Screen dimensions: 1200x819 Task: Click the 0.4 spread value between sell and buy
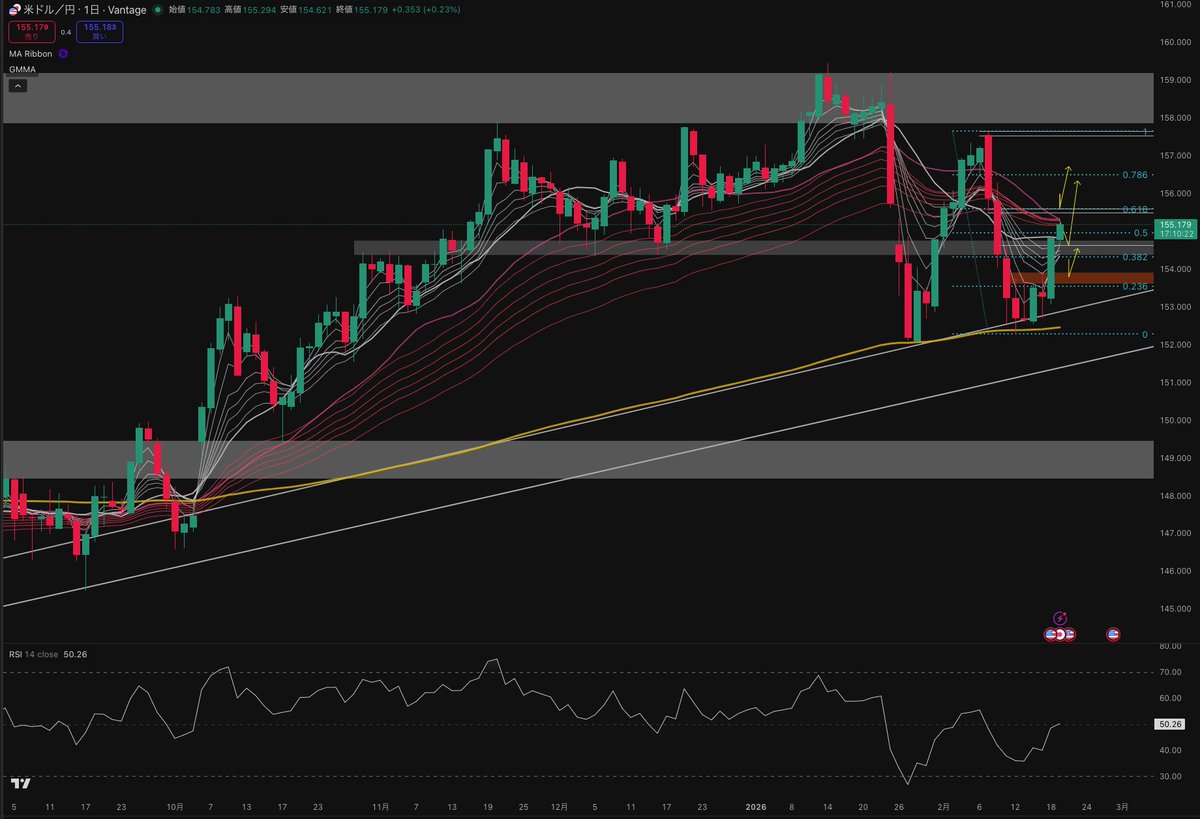tap(66, 32)
